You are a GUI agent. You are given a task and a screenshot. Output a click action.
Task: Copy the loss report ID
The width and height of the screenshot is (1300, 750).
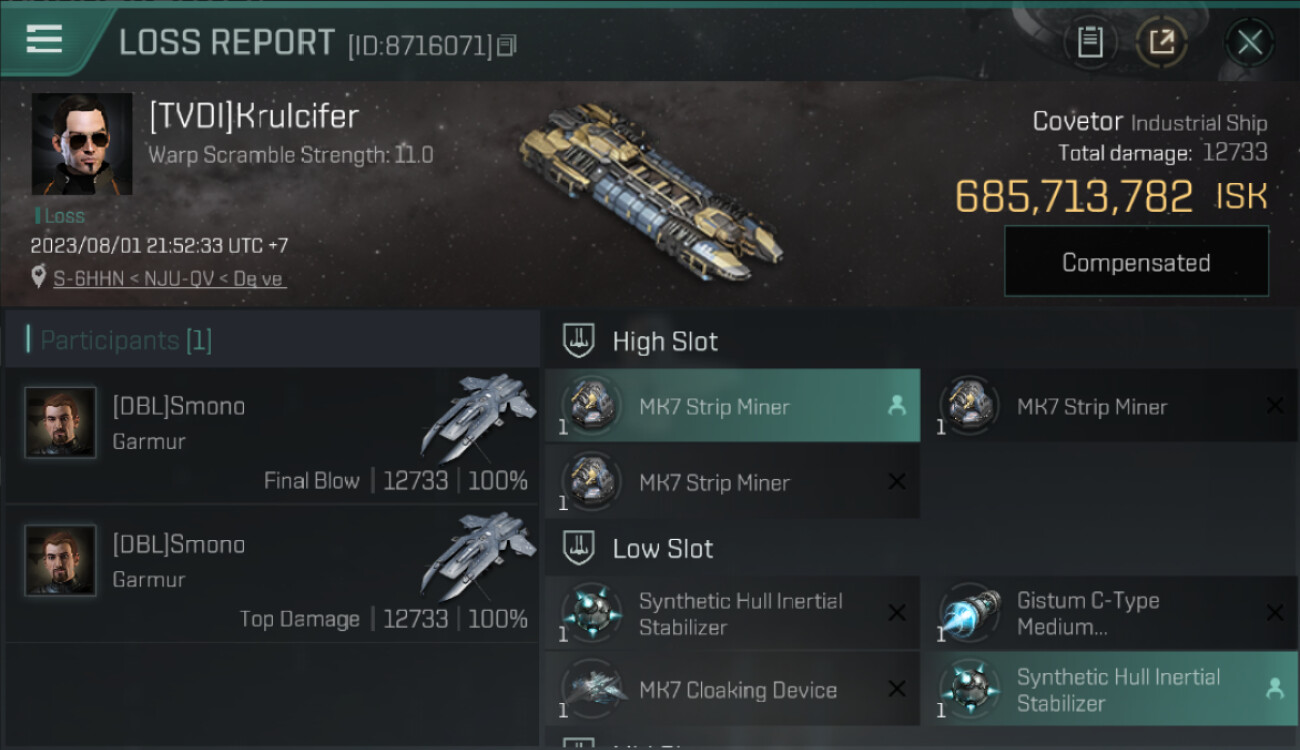[x=507, y=45]
